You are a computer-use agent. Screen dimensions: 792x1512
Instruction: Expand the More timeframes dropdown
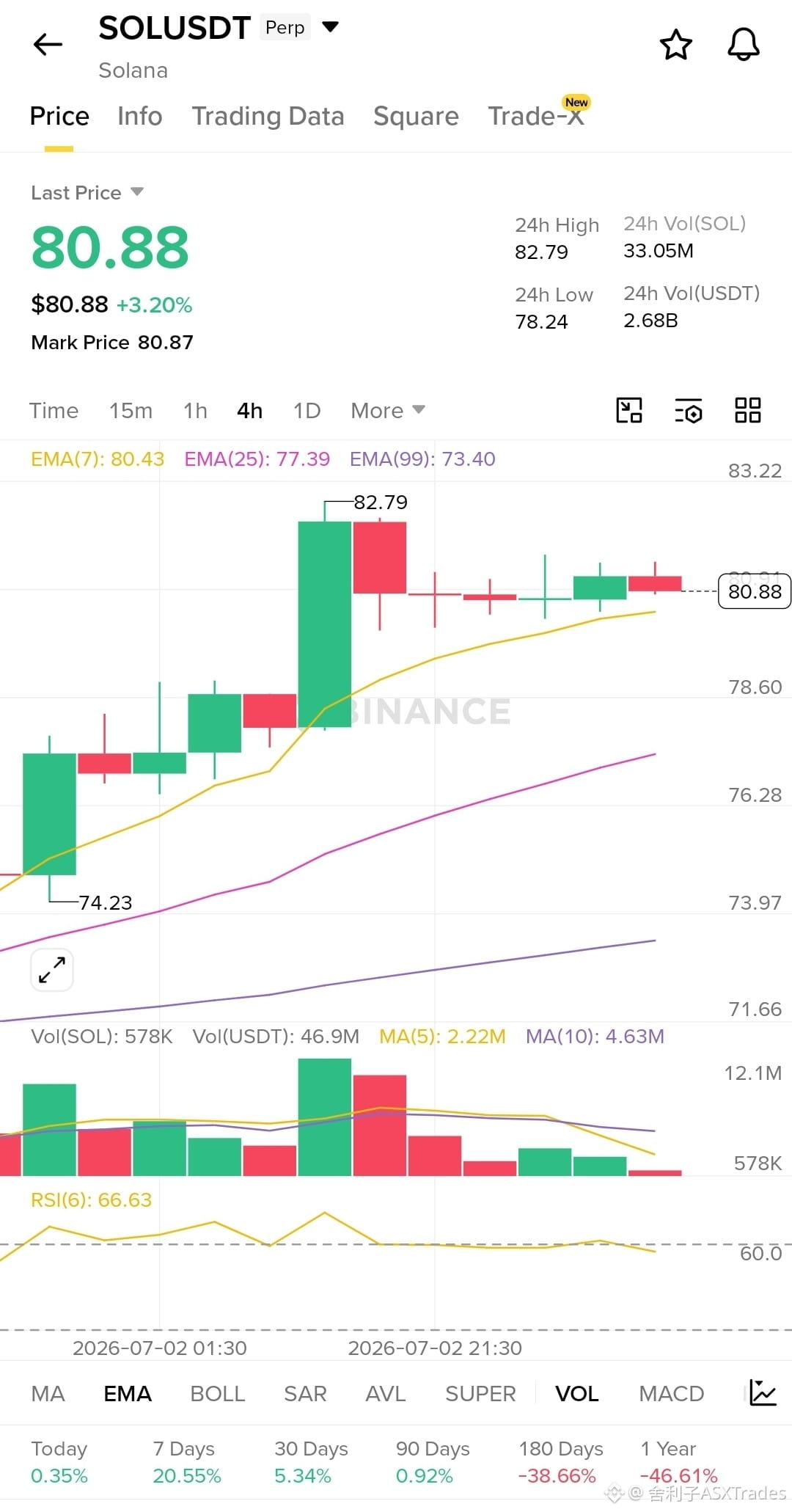point(387,410)
